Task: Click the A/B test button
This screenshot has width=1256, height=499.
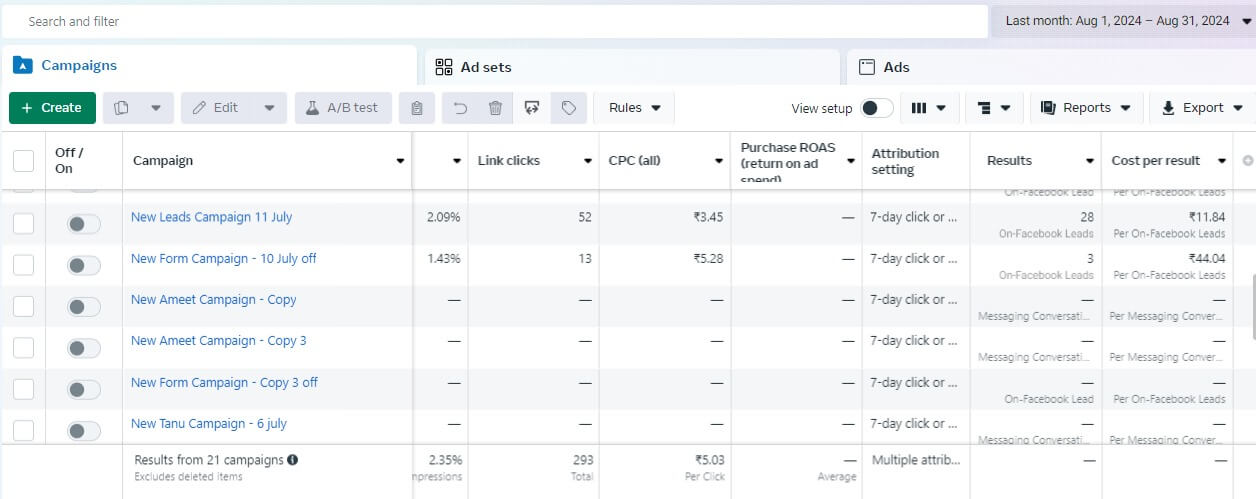Action: click(x=343, y=108)
